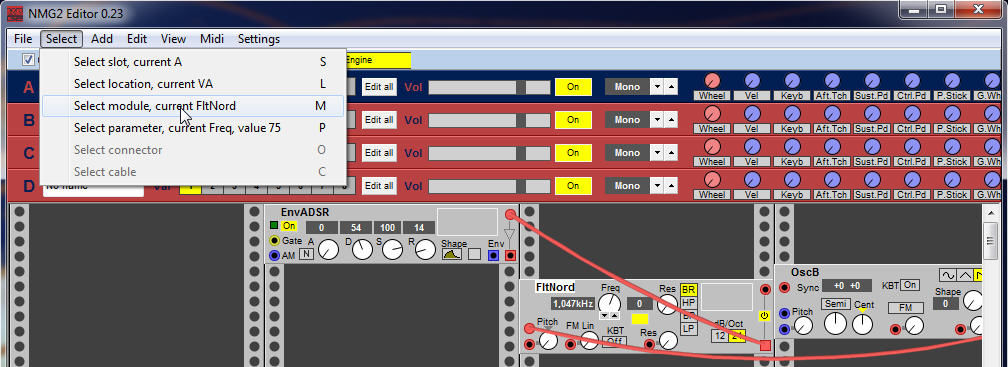This screenshot has height=367, width=1008.
Task: Open slot B Mono mode dropdown arrow
Action: [x=657, y=120]
